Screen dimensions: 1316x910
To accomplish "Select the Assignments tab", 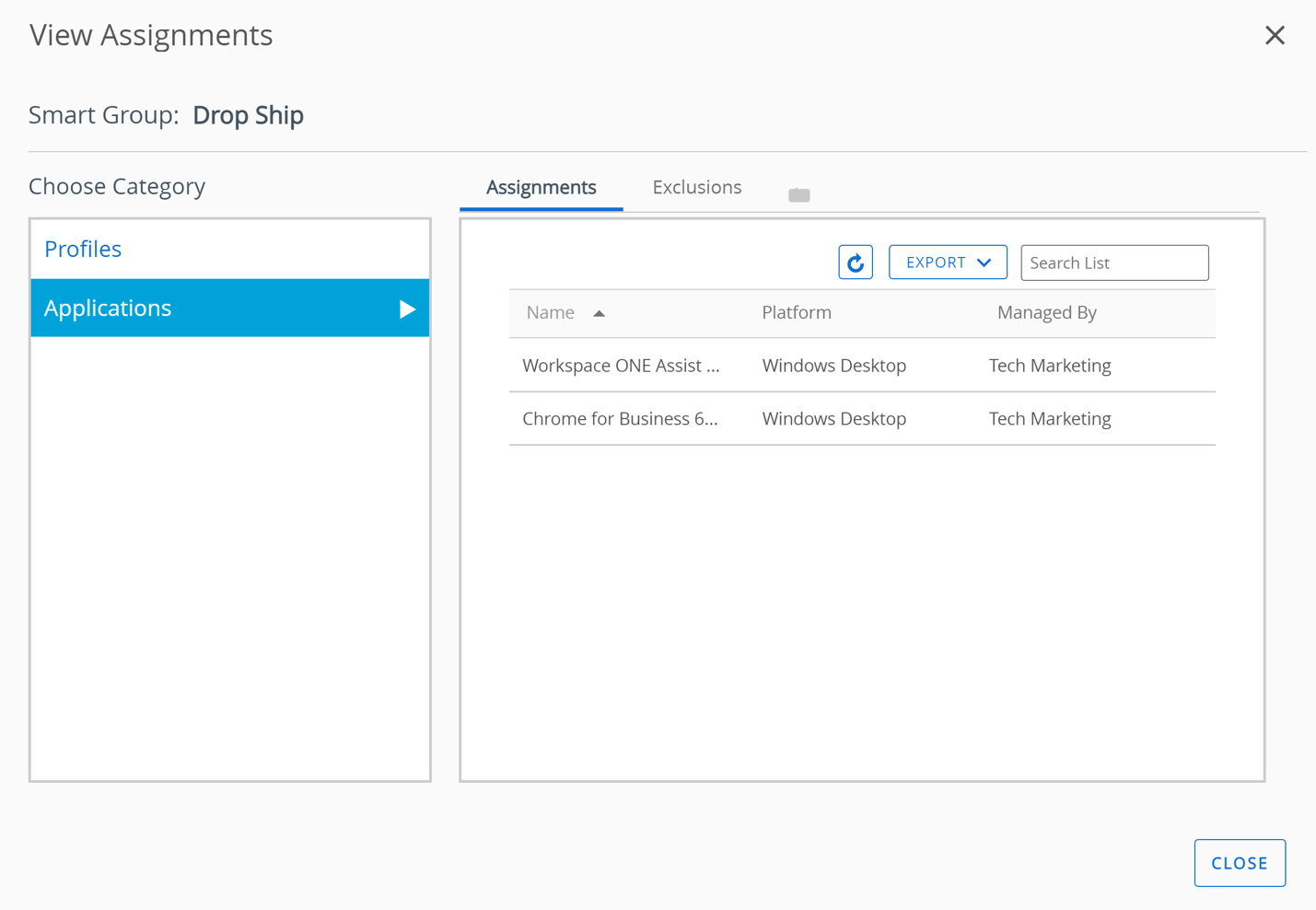I will click(541, 187).
